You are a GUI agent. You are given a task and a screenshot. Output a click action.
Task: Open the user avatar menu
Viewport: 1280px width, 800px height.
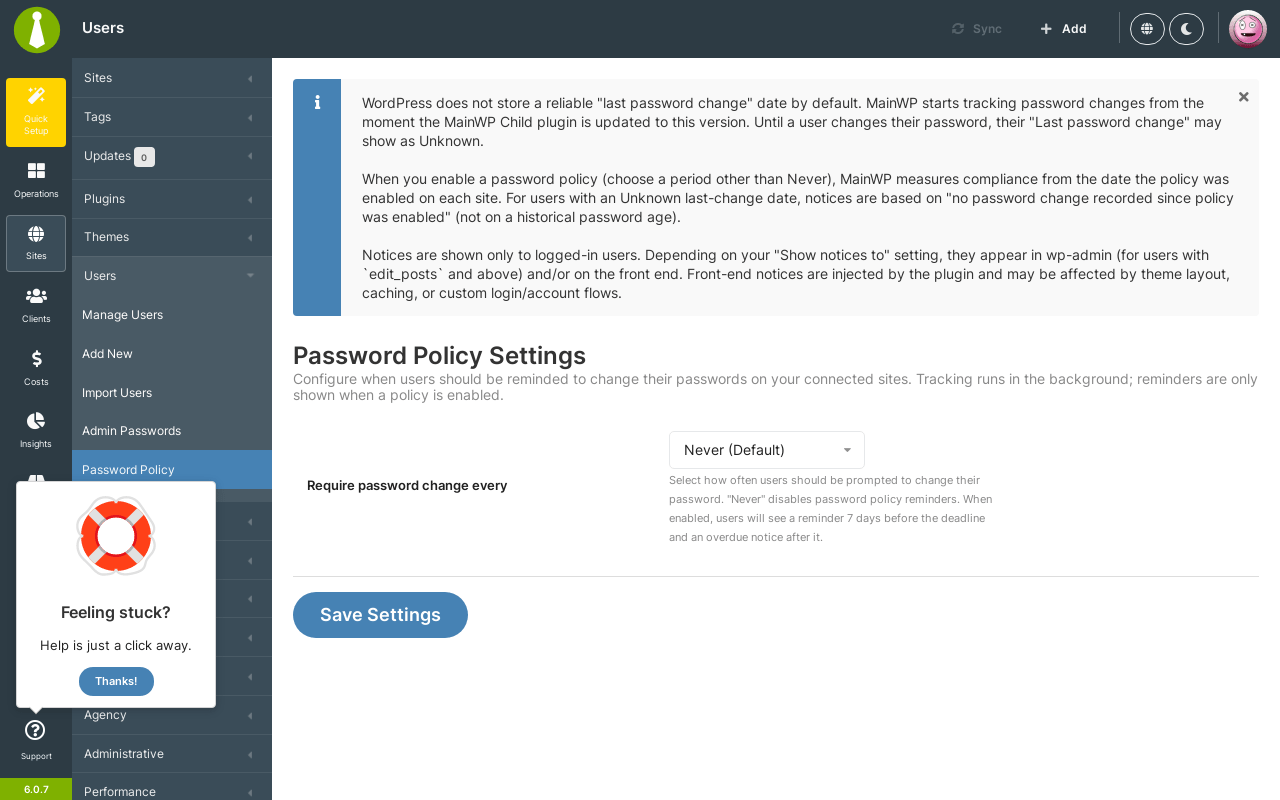tap(1248, 29)
